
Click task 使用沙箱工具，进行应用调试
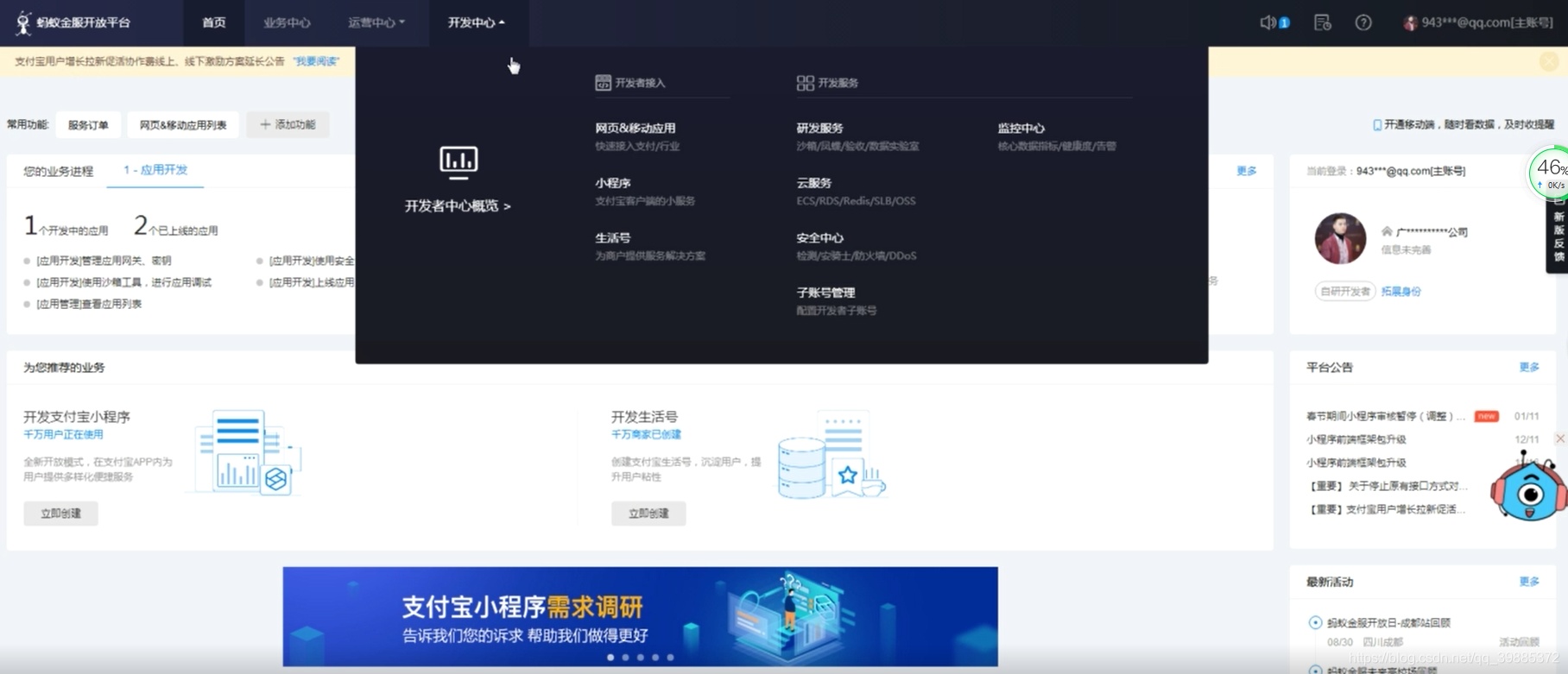coord(123,282)
